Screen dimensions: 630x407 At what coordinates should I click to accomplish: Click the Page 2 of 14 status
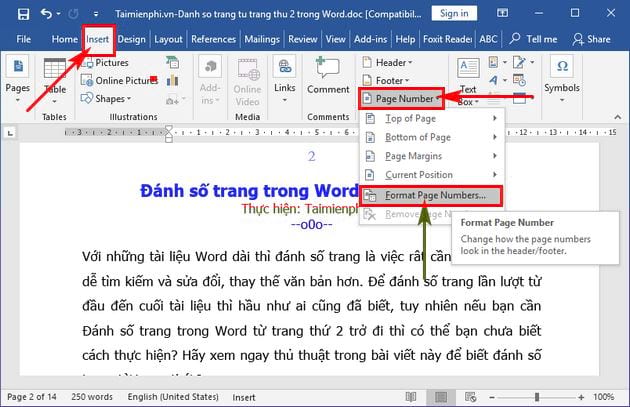pos(32,397)
